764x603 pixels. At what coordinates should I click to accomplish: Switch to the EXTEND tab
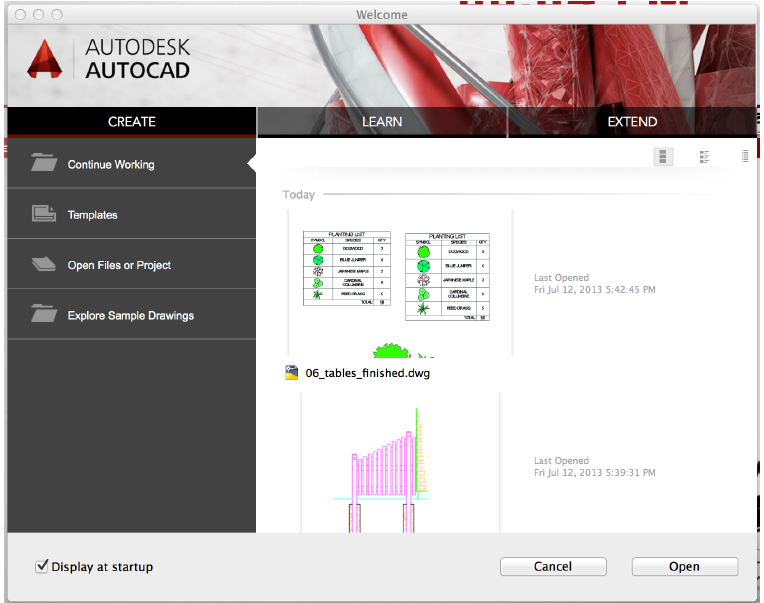click(632, 122)
